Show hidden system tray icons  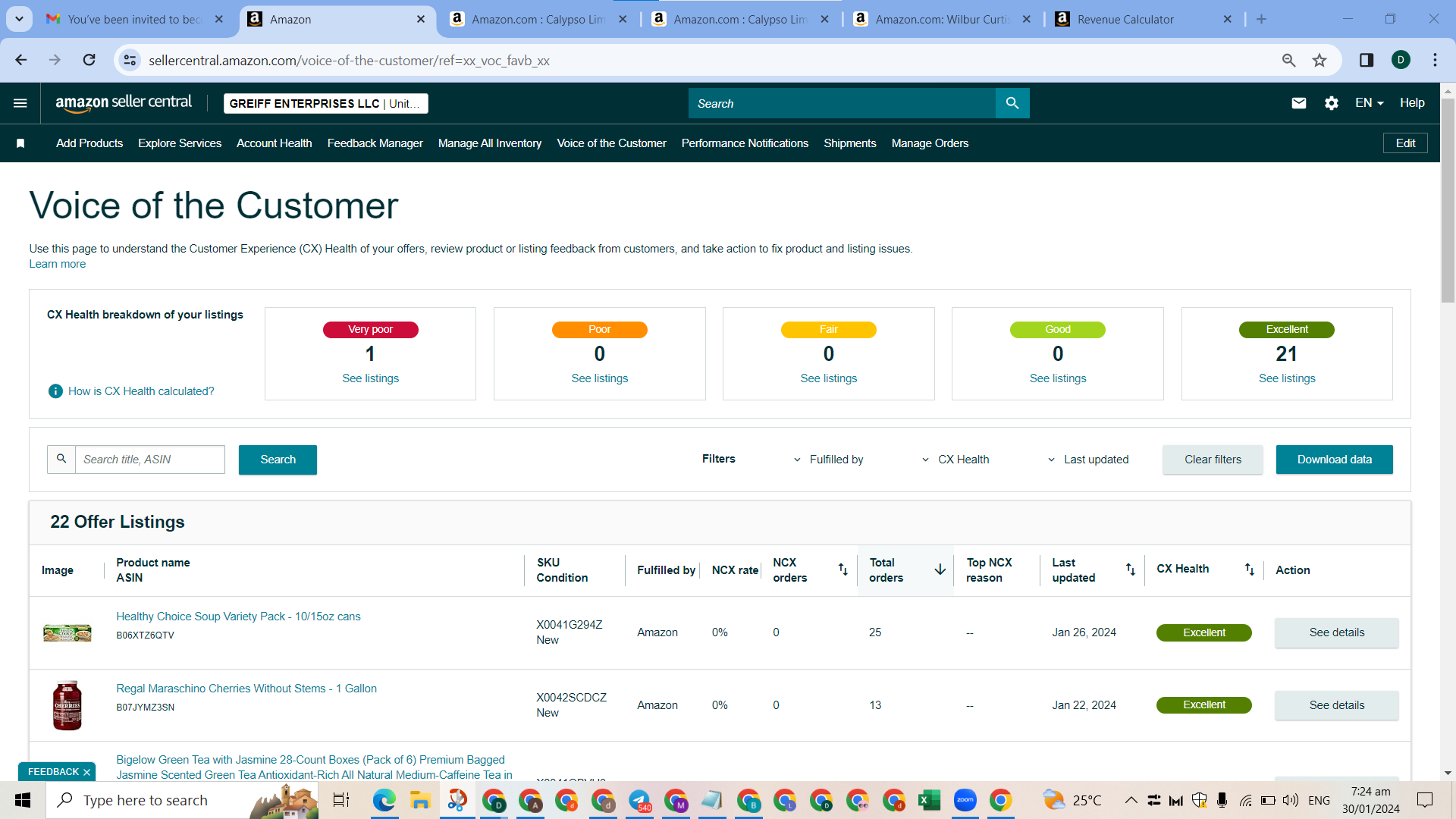coord(1131,800)
